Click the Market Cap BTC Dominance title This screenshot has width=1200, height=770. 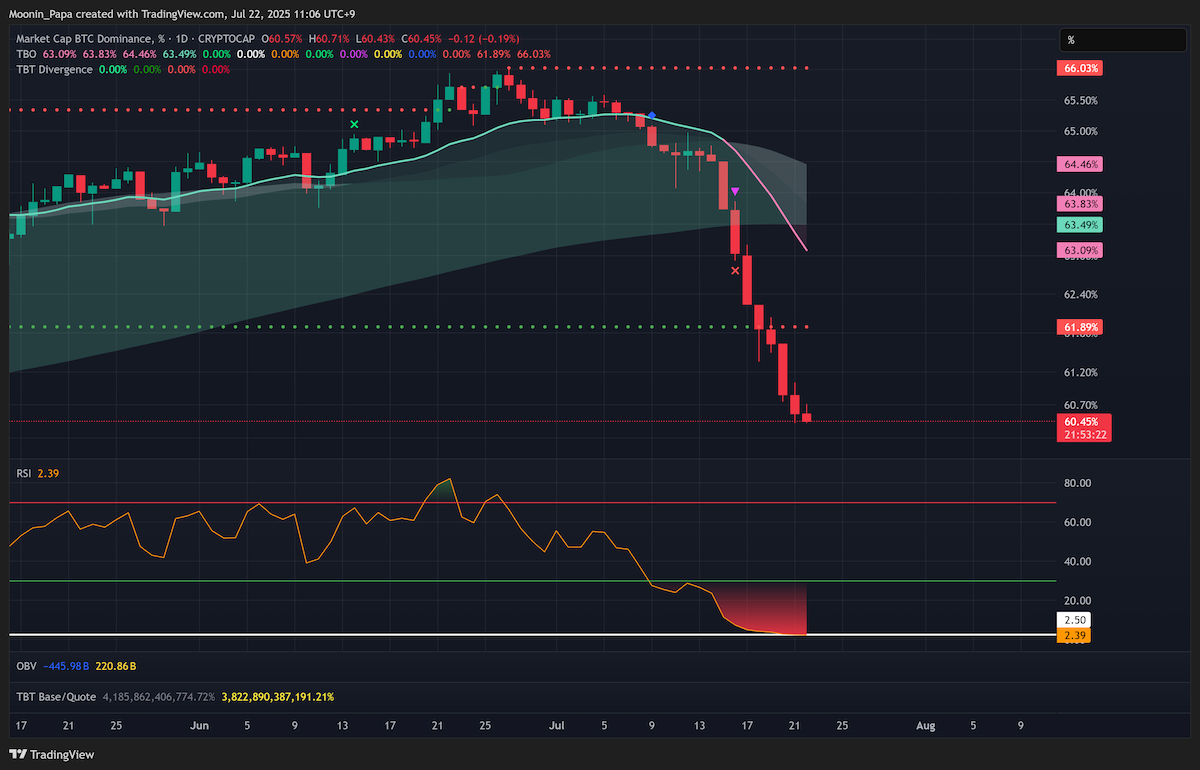[x=84, y=39]
